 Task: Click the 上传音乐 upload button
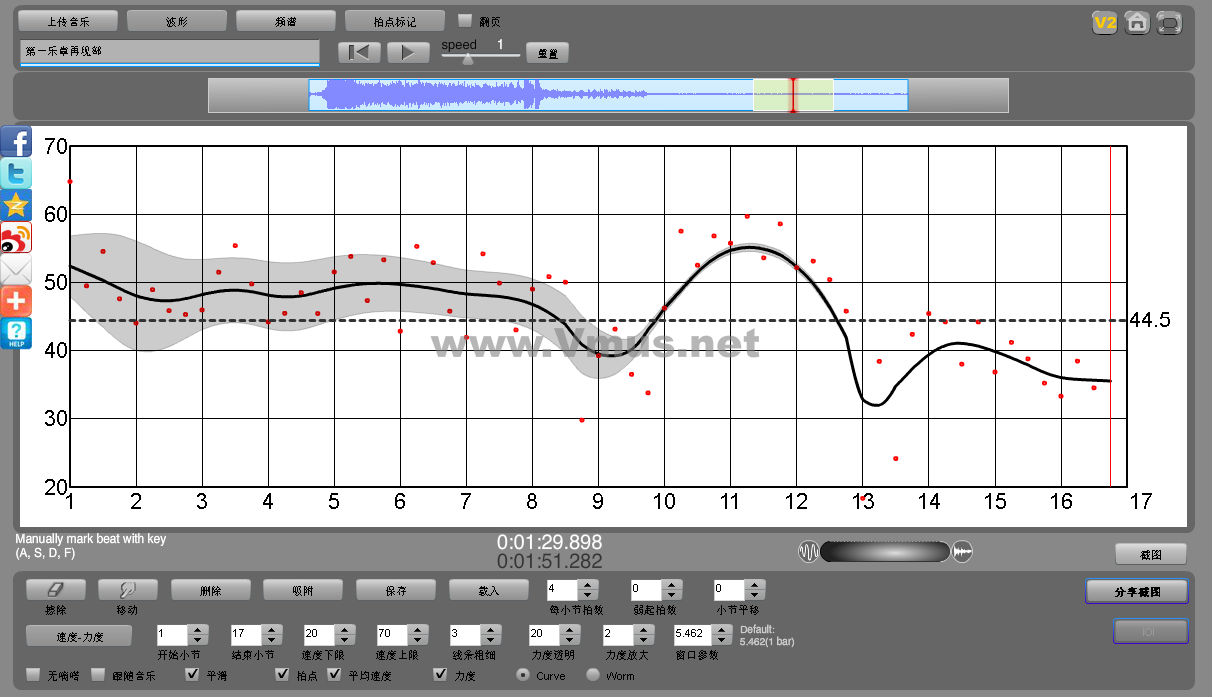pyautogui.click(x=68, y=21)
